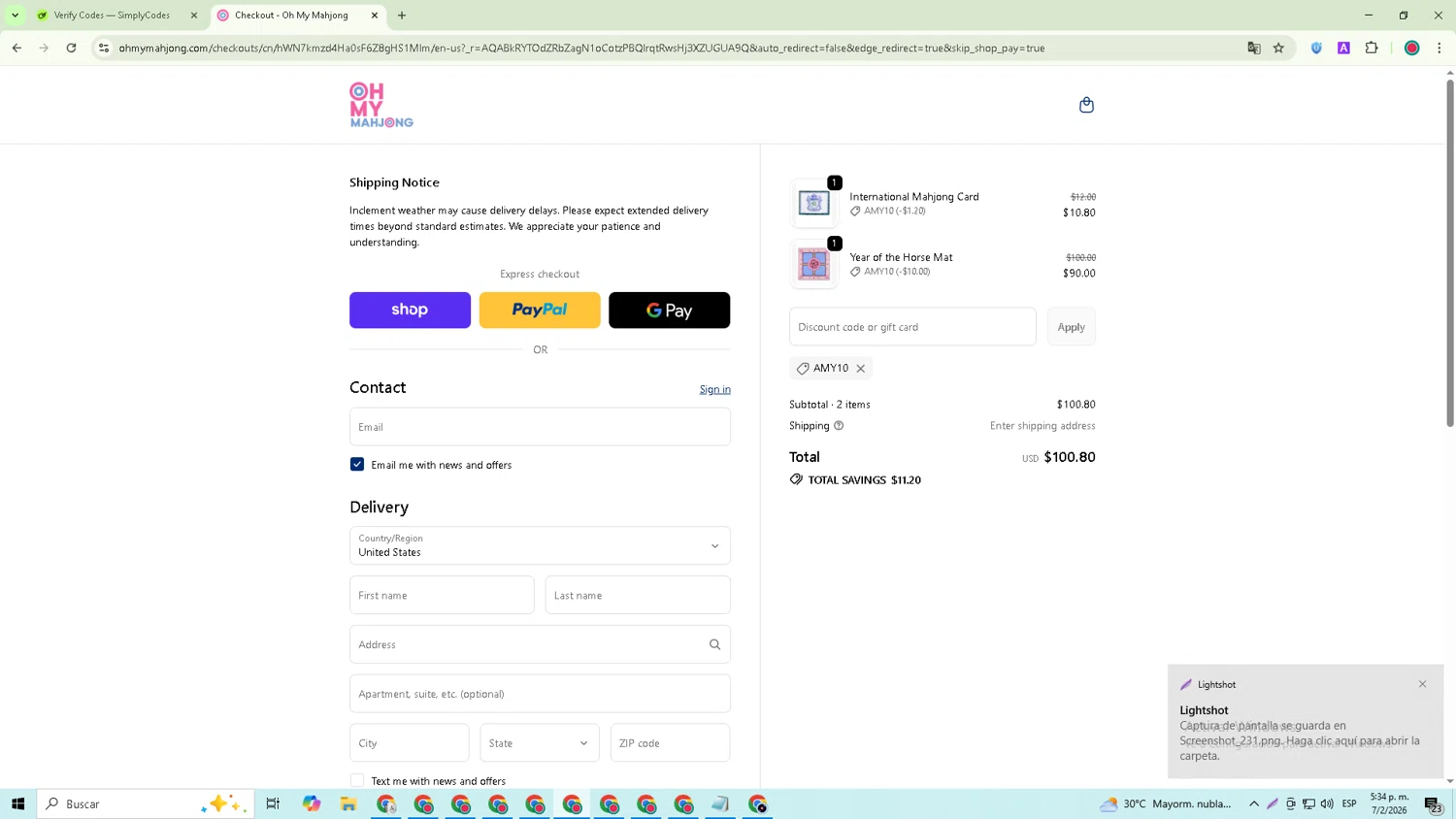
Task: Click the shipping info question mark icon
Action: tap(839, 426)
